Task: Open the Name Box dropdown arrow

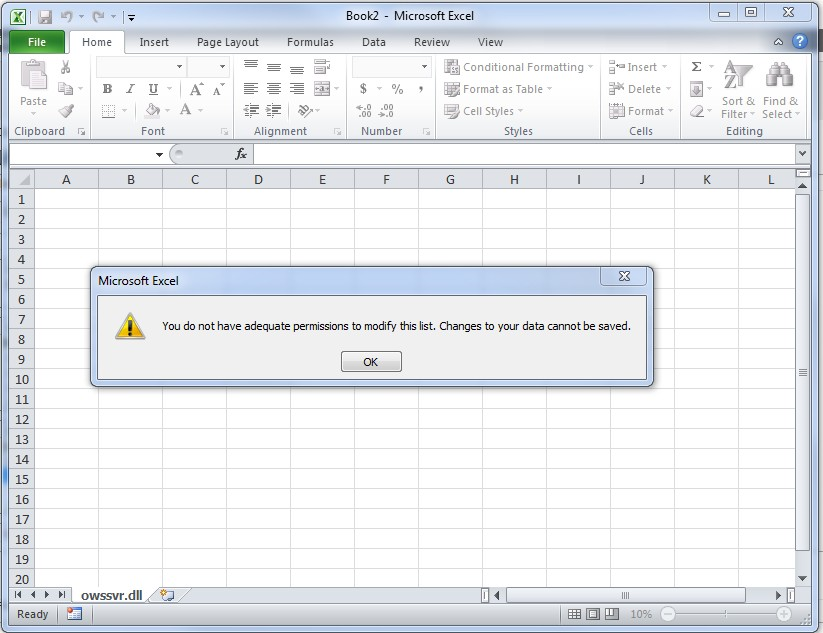Action: (159, 154)
